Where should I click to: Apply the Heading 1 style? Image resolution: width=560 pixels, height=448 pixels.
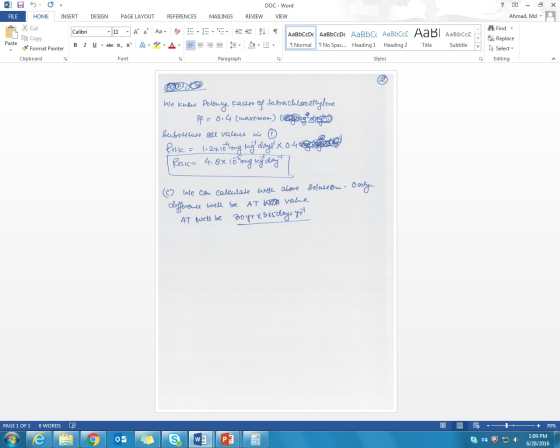pos(364,38)
